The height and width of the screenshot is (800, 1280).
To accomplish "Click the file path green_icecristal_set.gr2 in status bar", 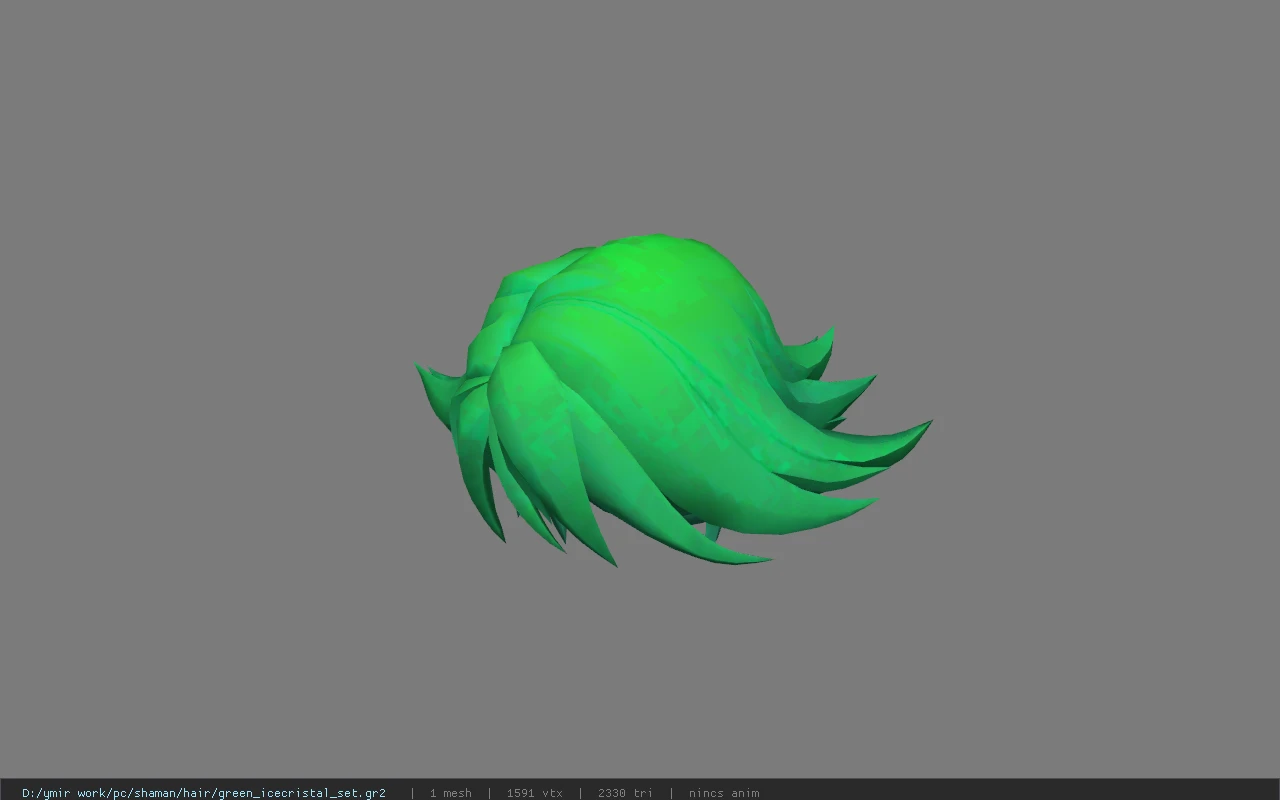I will 204,793.
